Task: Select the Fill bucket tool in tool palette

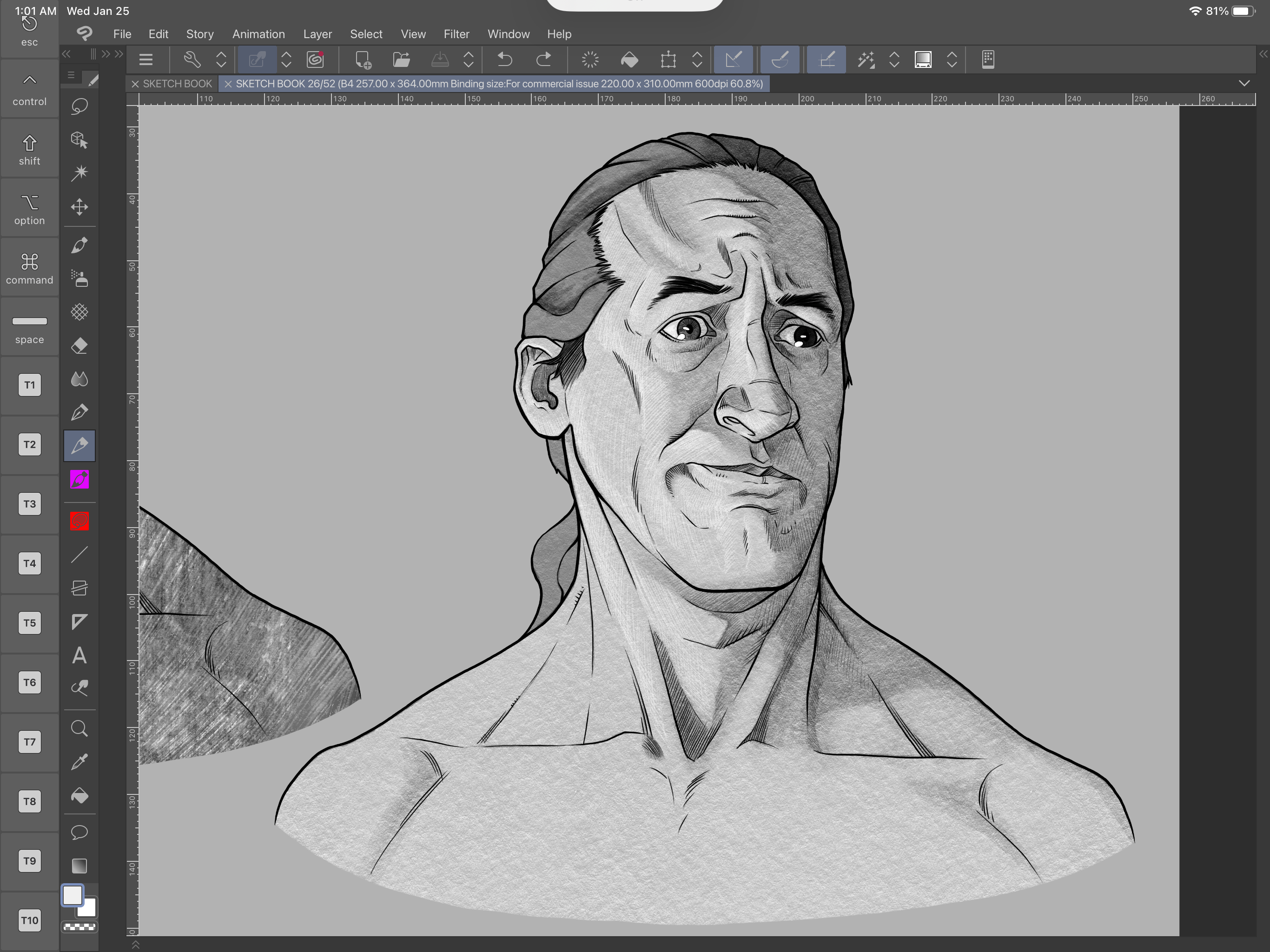Action: pyautogui.click(x=79, y=796)
